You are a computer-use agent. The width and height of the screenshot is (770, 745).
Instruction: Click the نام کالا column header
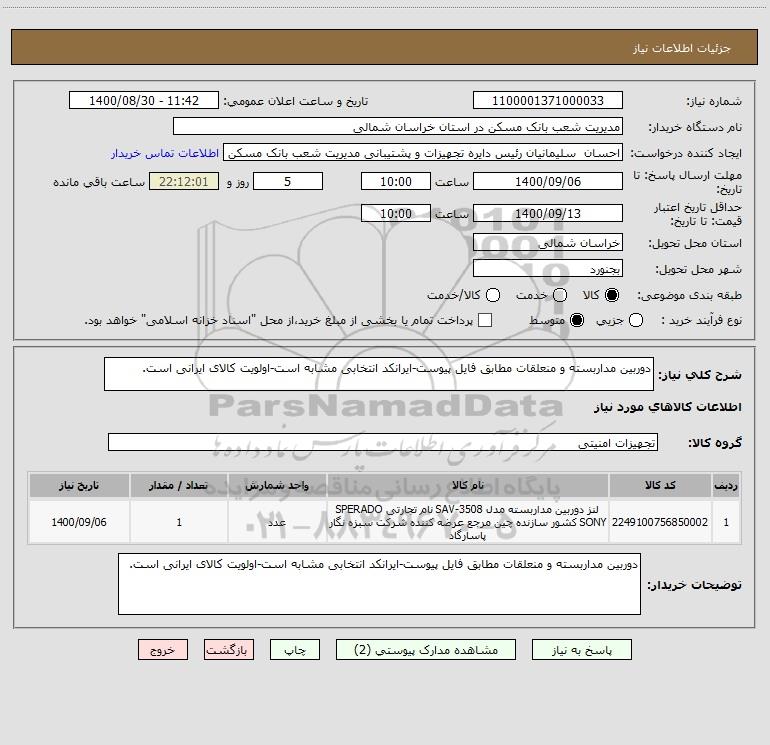tap(468, 486)
